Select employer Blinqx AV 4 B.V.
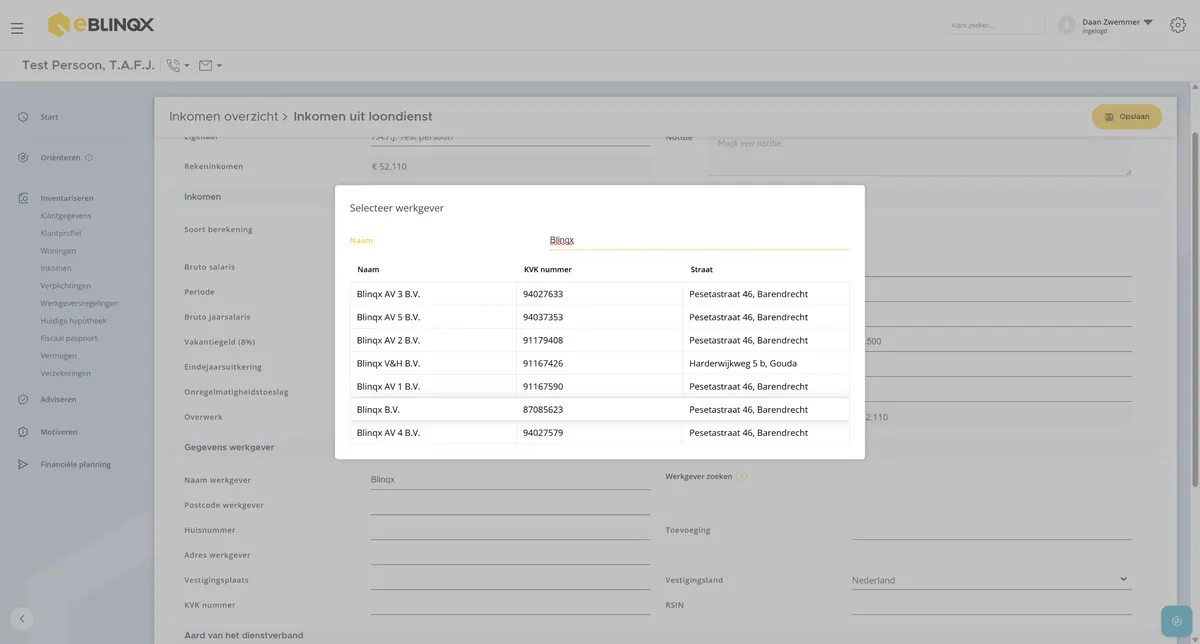Screen dimensions: 1200x644 pyautogui.click(x=600, y=433)
